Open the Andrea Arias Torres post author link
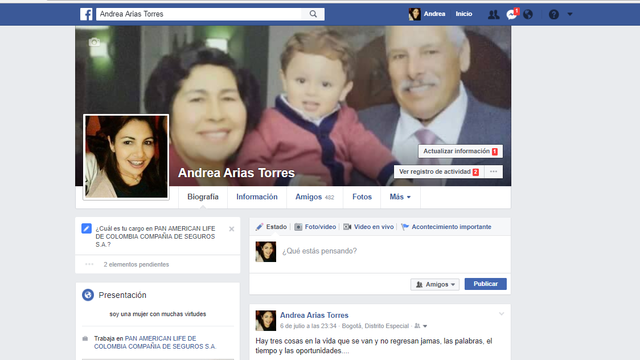 (x=314, y=315)
